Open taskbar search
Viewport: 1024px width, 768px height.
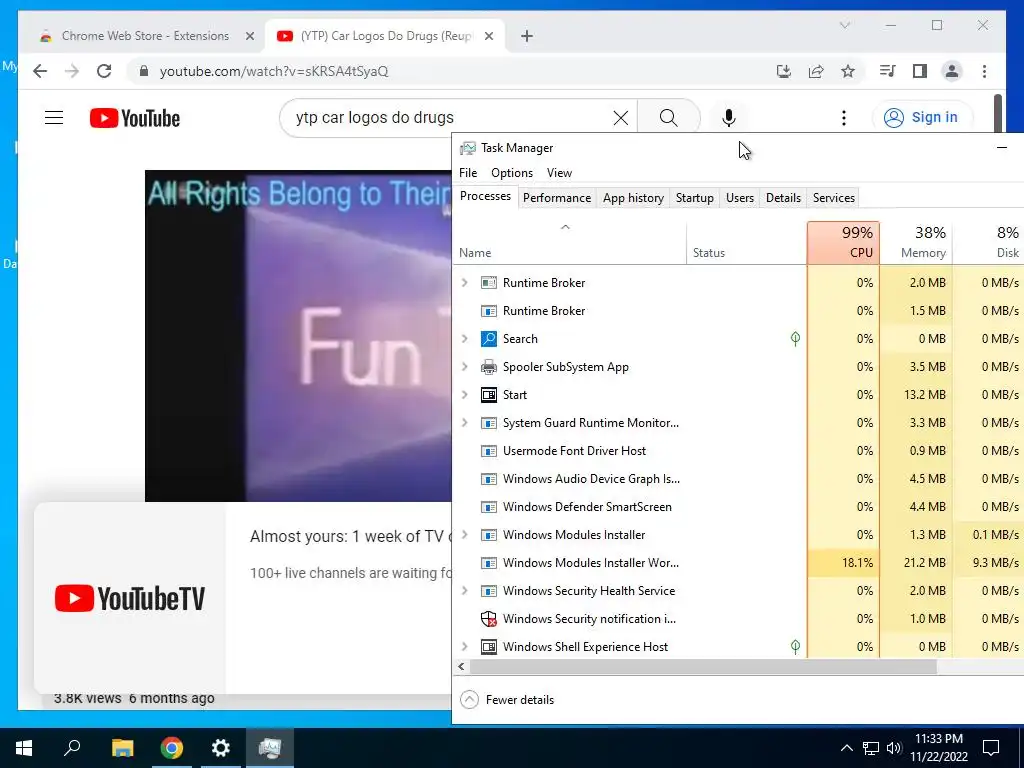[x=72, y=748]
